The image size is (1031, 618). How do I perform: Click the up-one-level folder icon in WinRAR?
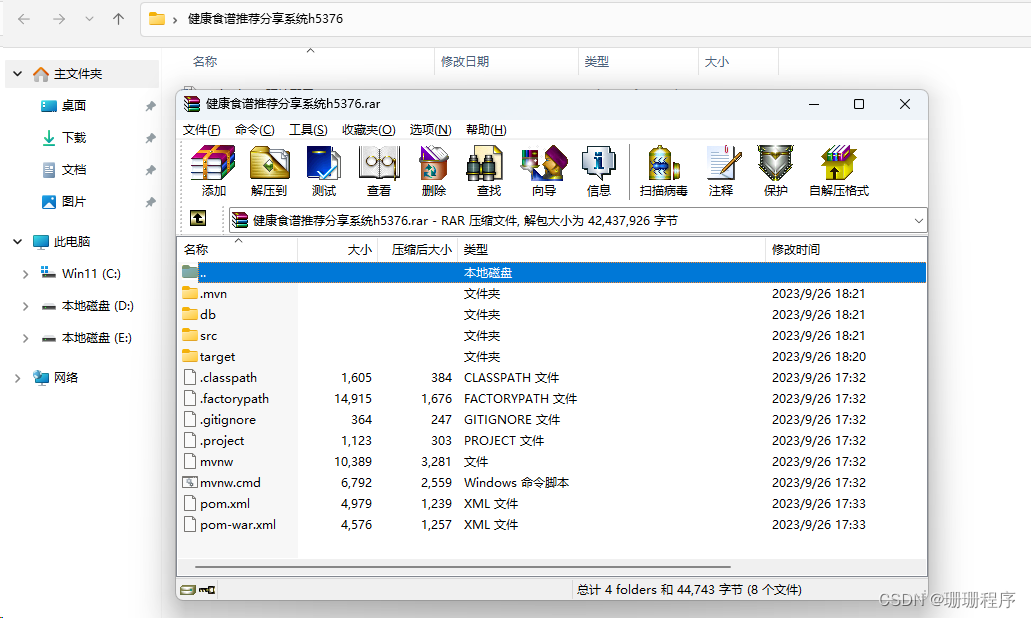tap(198, 218)
